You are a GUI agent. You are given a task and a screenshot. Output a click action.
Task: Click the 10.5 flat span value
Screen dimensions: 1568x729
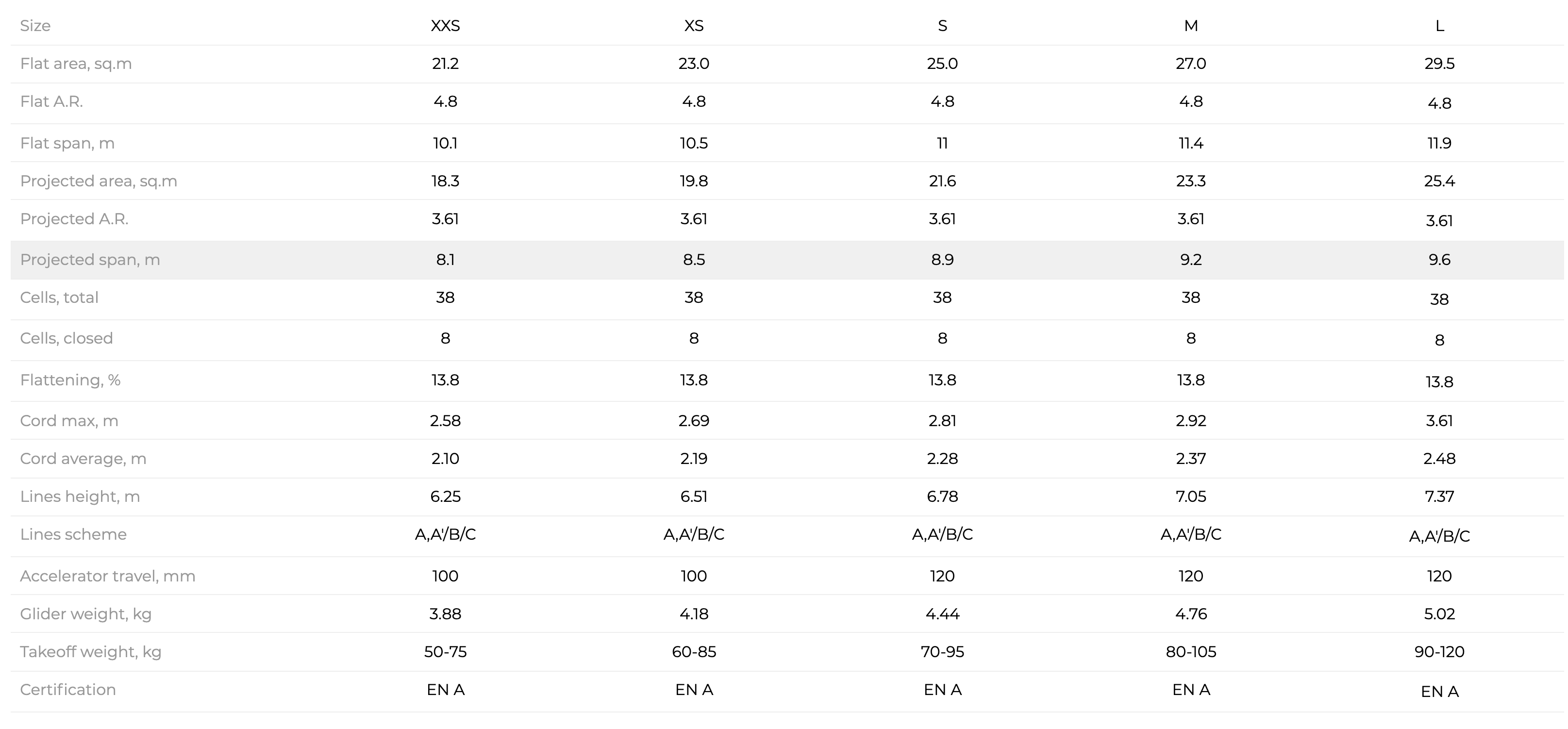click(x=693, y=143)
